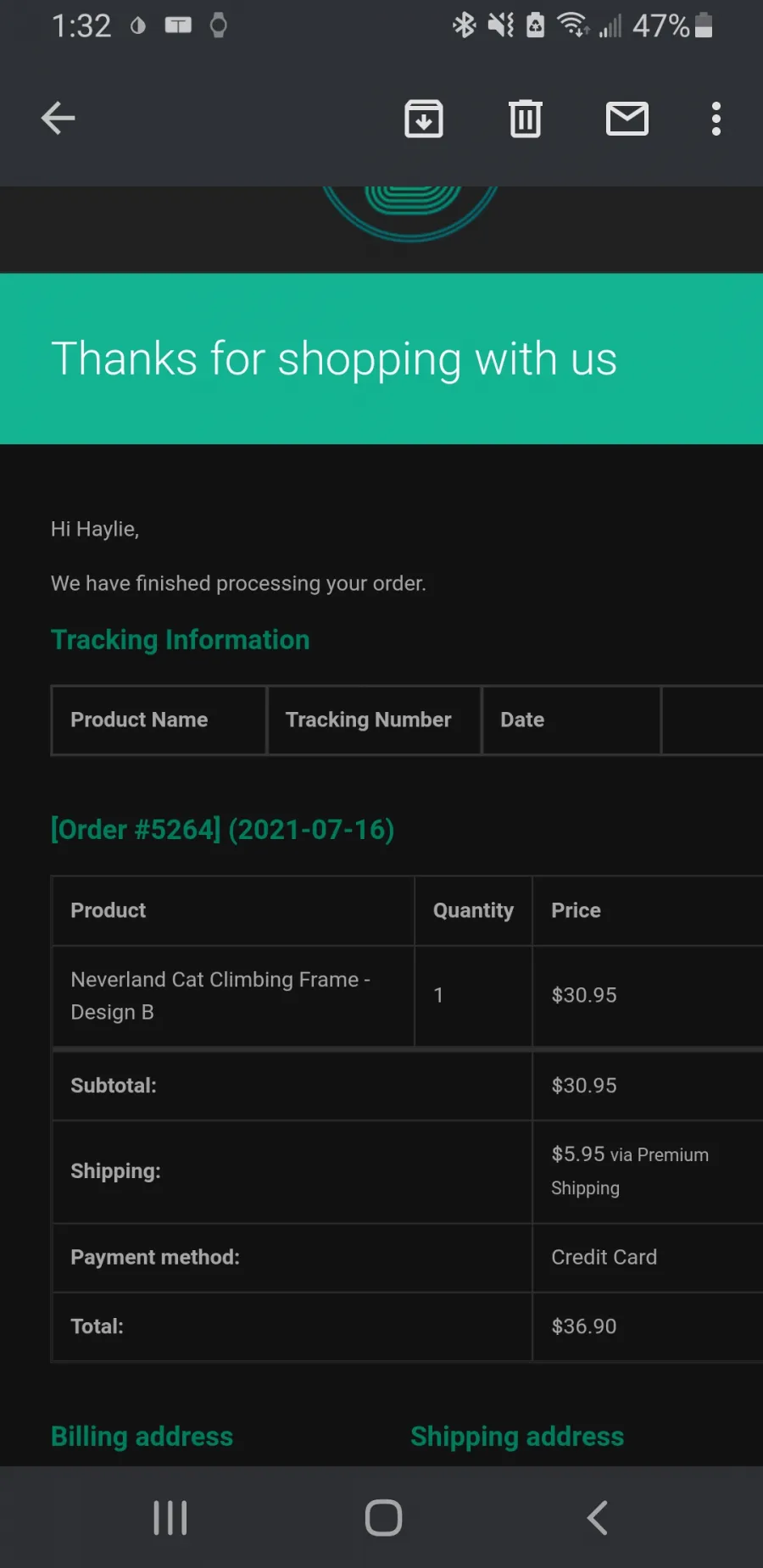Tap the back arrow to leave email
This screenshot has height=1568, width=763.
coord(58,118)
